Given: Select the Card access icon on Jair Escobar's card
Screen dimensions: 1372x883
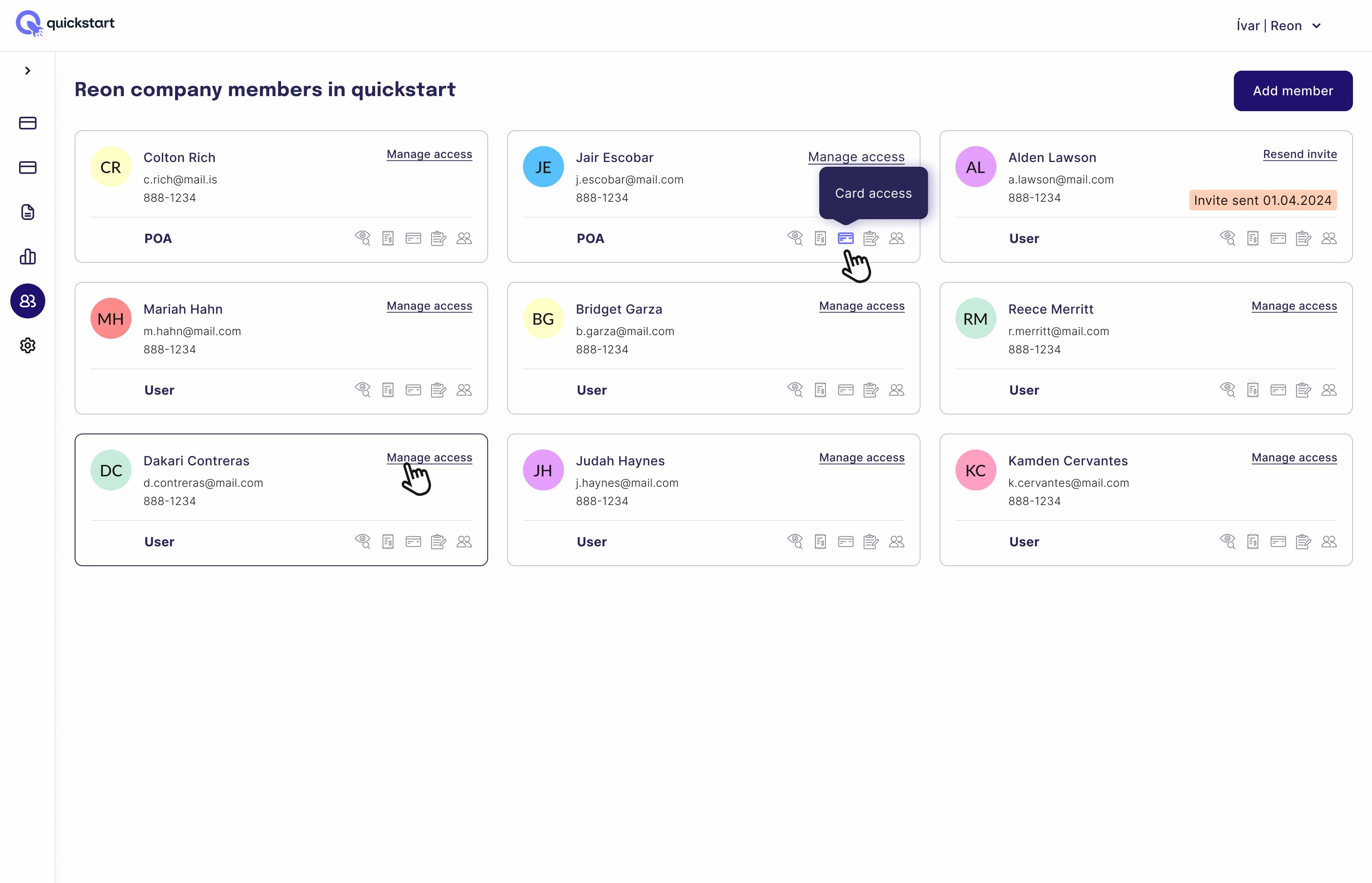Looking at the screenshot, I should tap(846, 238).
